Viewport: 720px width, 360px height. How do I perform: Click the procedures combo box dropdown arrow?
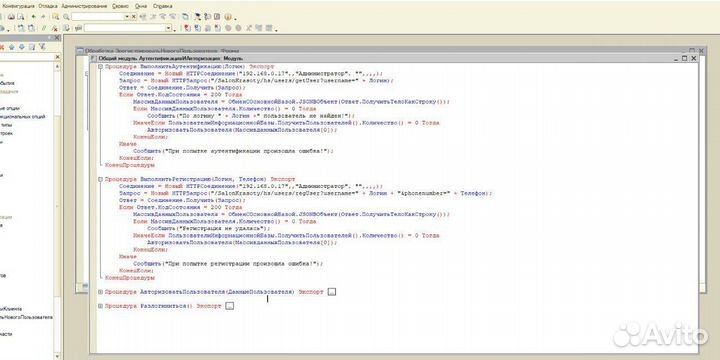169,28
